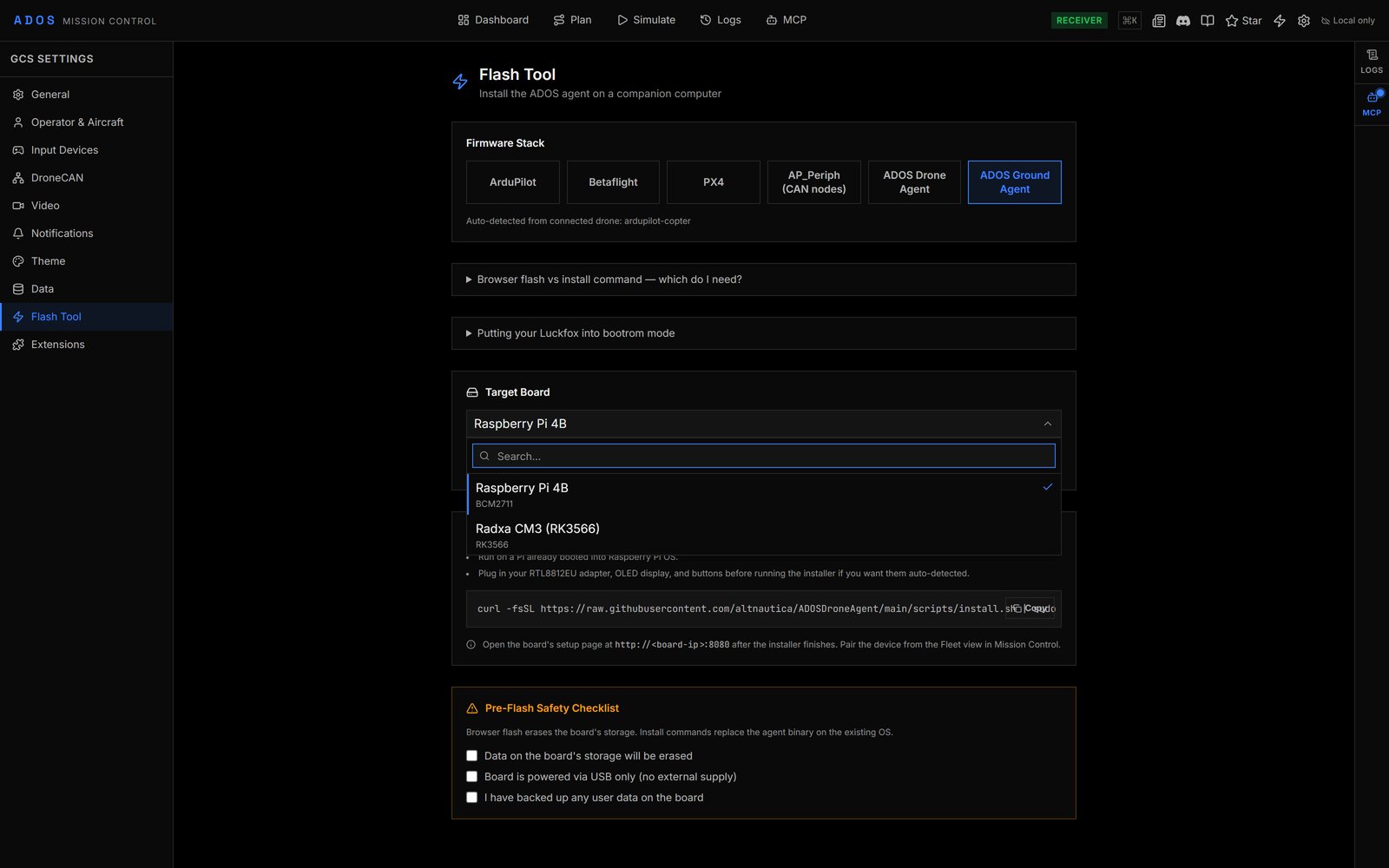The image size is (1389, 868).
Task: Click the Star button in top bar
Action: click(x=1243, y=21)
